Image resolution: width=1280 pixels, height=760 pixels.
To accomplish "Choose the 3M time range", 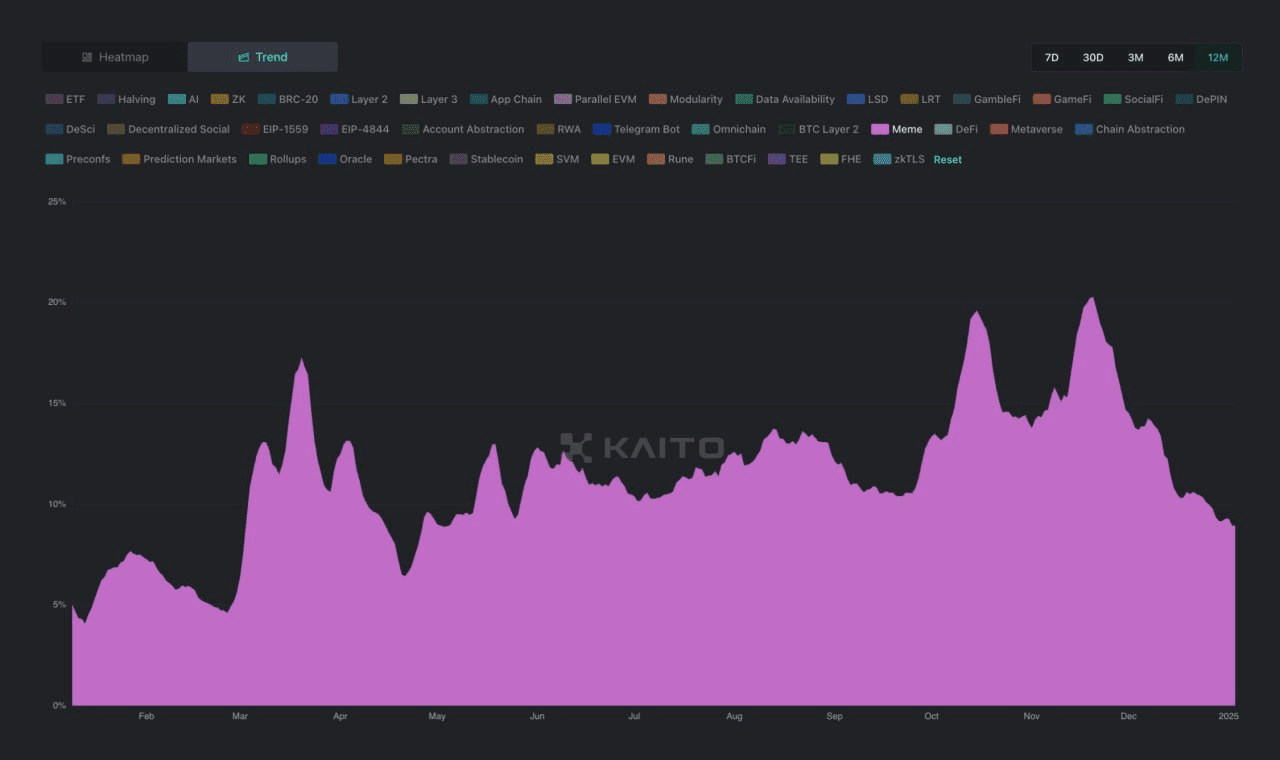I will [1136, 57].
